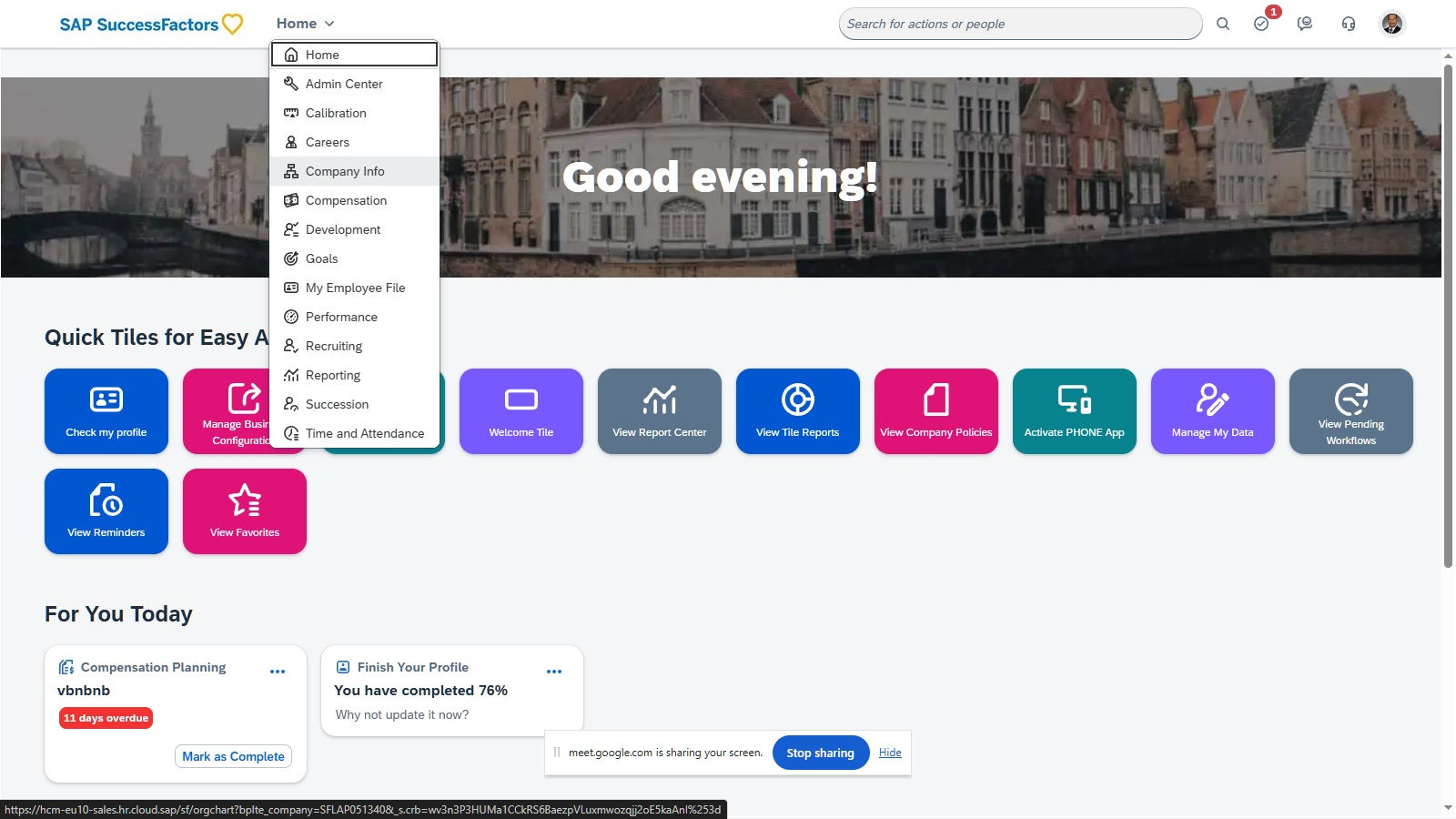The image size is (1456, 819).
Task: Click Mark as Complete button
Action: 233,756
